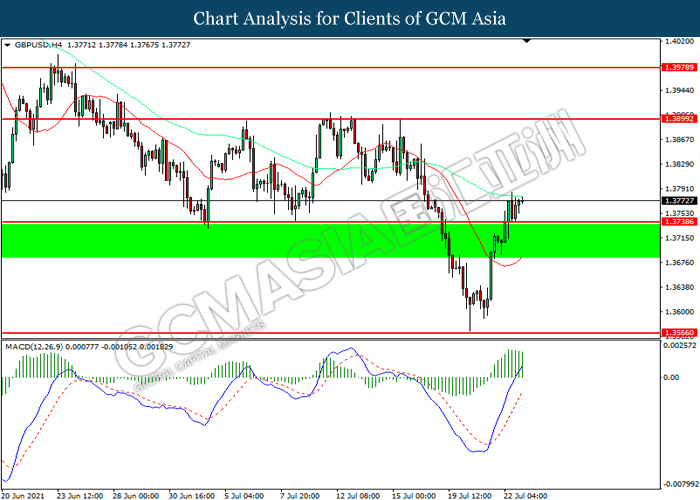Select the 1.38992 red price label

(x=679, y=119)
